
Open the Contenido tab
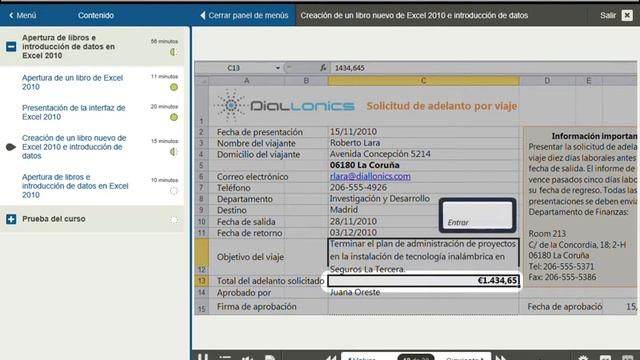pyautogui.click(x=96, y=16)
